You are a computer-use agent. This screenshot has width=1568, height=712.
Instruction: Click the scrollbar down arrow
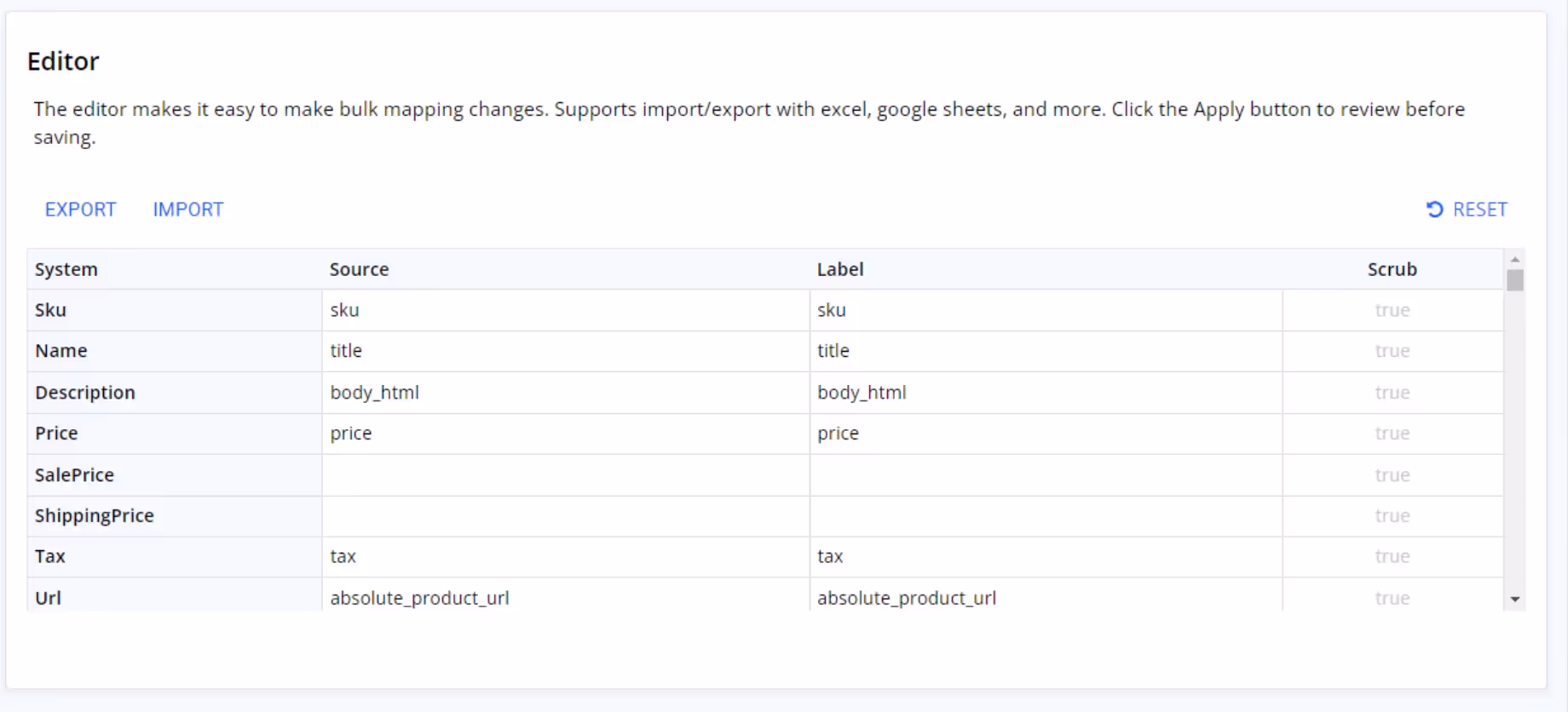point(1514,600)
